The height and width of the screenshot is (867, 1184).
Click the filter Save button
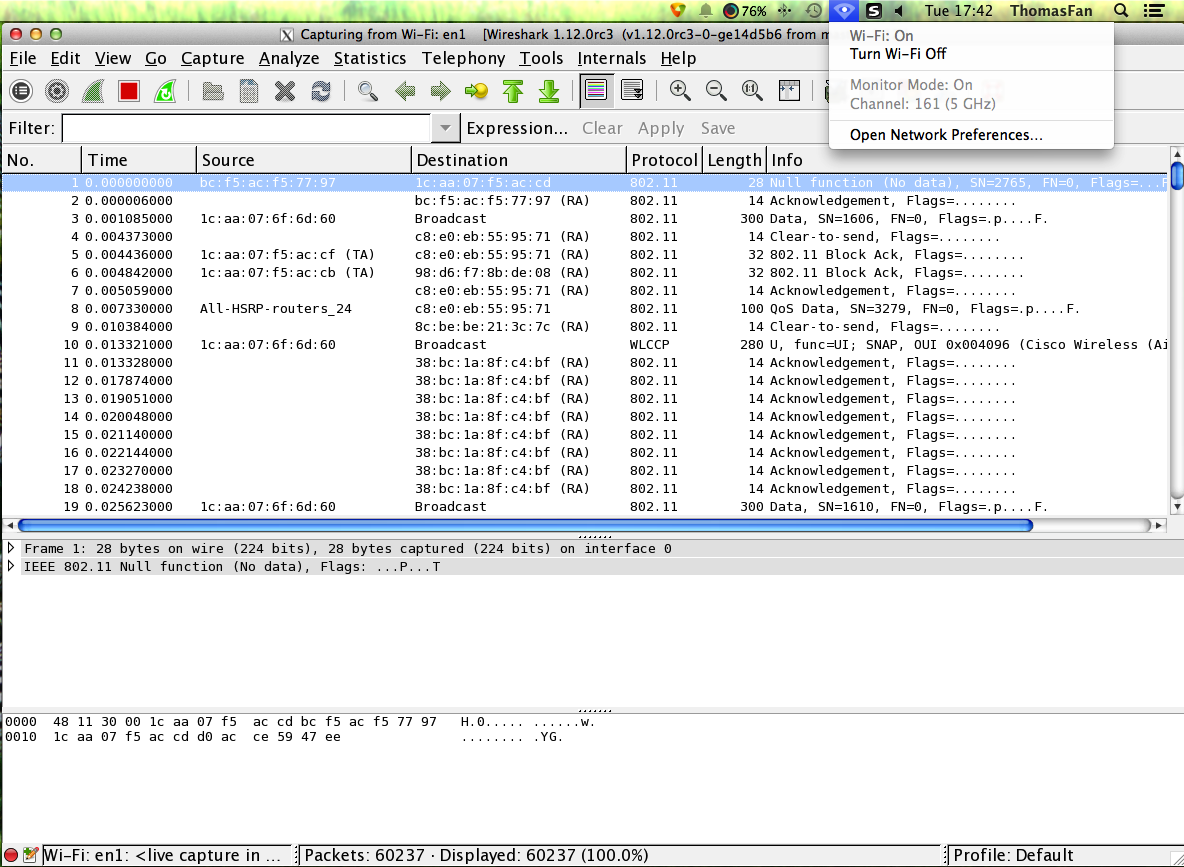point(717,128)
